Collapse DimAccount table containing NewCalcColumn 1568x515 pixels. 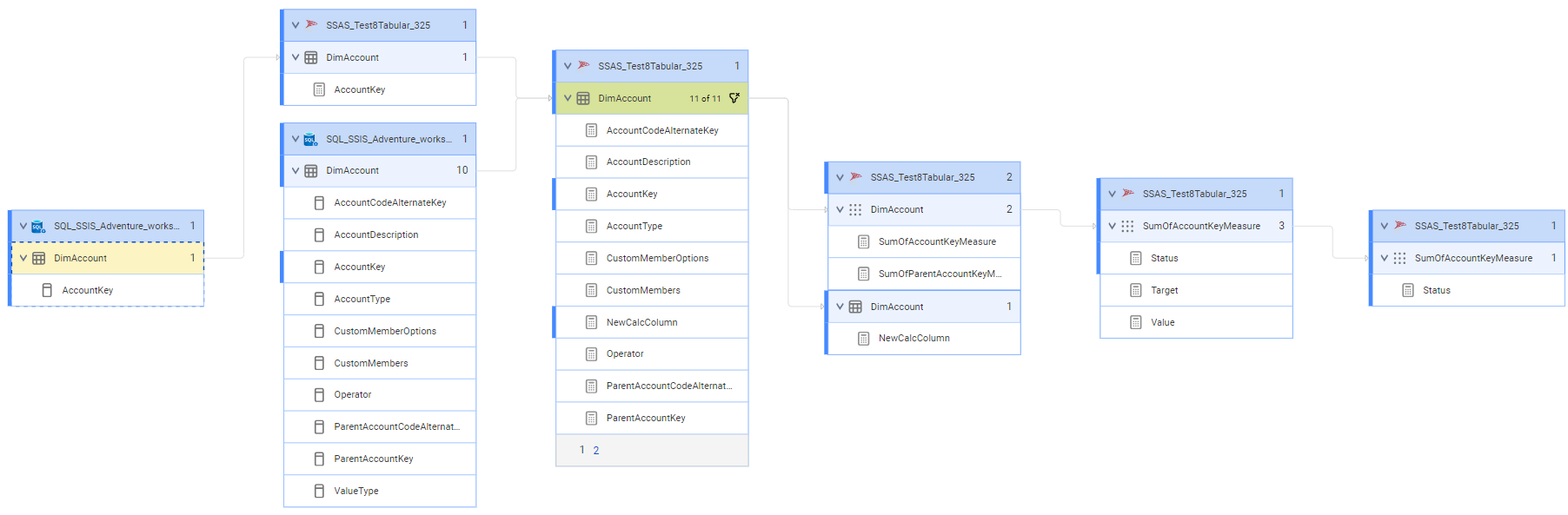click(840, 307)
